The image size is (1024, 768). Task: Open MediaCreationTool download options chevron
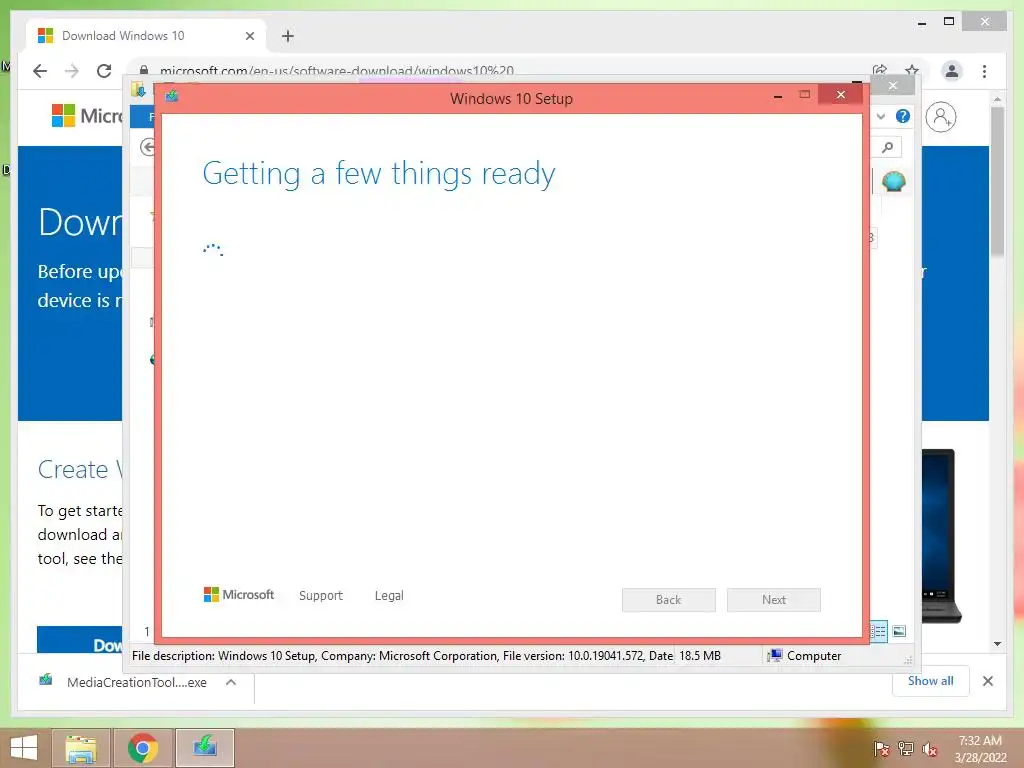(x=231, y=682)
